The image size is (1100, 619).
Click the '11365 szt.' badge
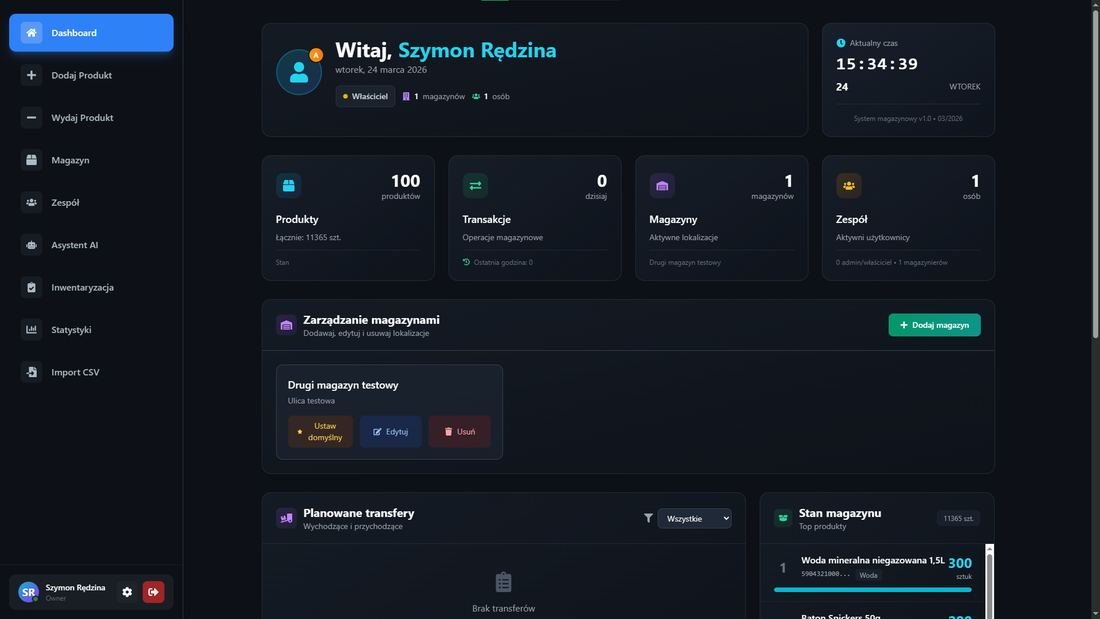click(958, 519)
